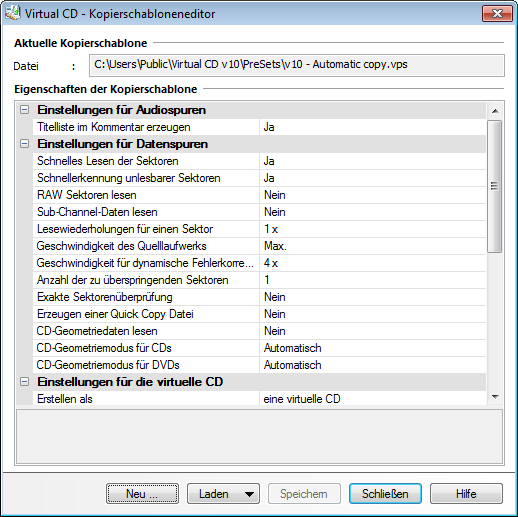Click the Virtual CD title bar icon
518x517 pixels.
(x=12, y=13)
